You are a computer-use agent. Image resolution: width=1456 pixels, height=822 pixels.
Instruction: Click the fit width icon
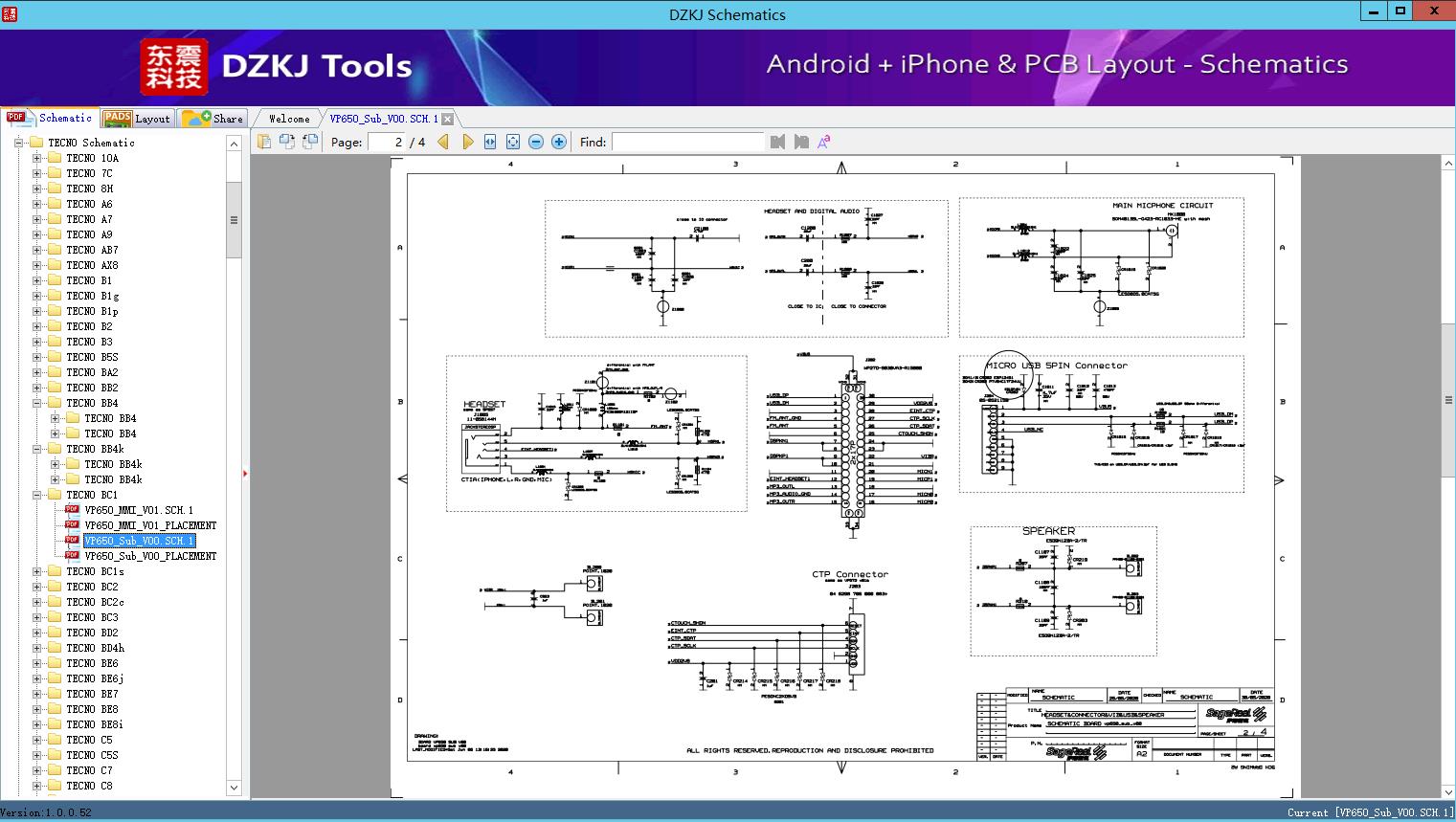(490, 142)
